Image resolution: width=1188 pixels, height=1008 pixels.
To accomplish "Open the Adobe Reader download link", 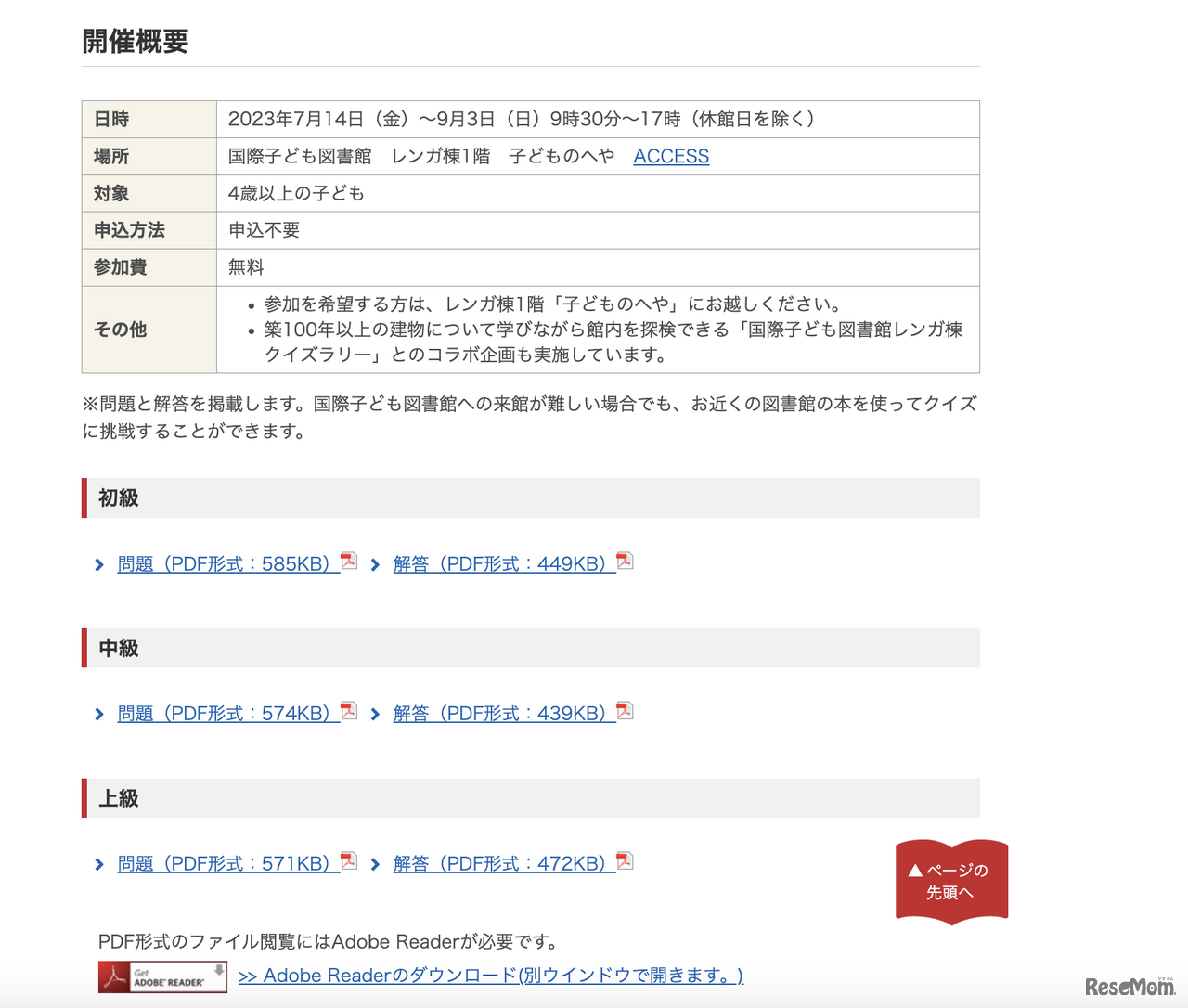I will click(x=490, y=976).
